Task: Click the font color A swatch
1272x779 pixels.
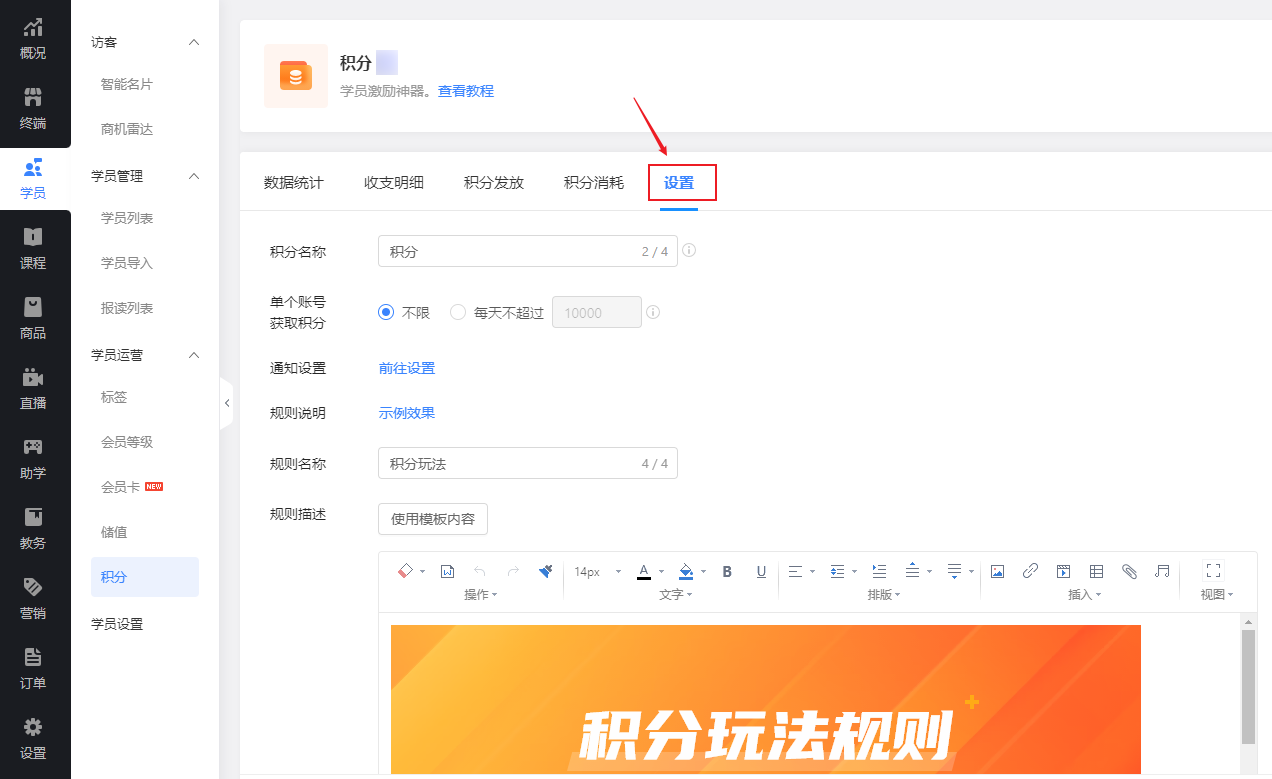Action: click(x=644, y=571)
